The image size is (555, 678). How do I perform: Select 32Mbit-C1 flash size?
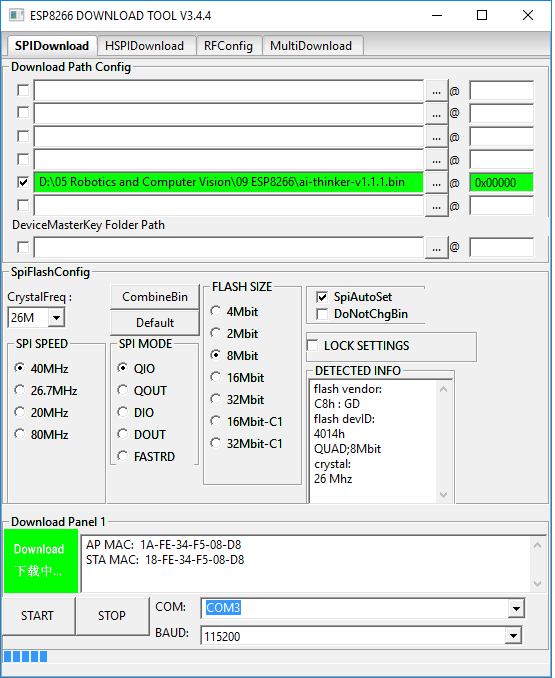pyautogui.click(x=246, y=444)
